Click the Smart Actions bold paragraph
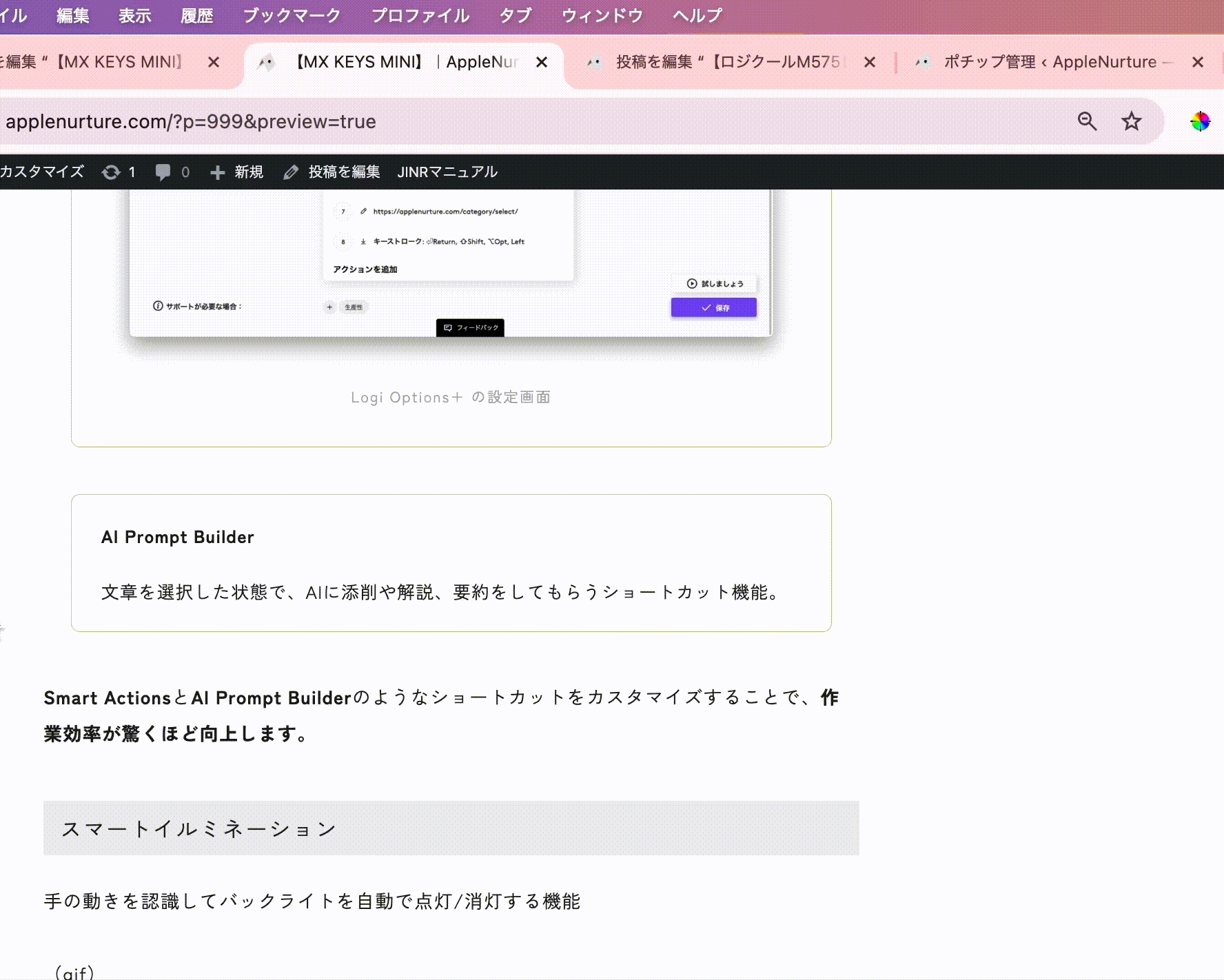 pyautogui.click(x=441, y=716)
